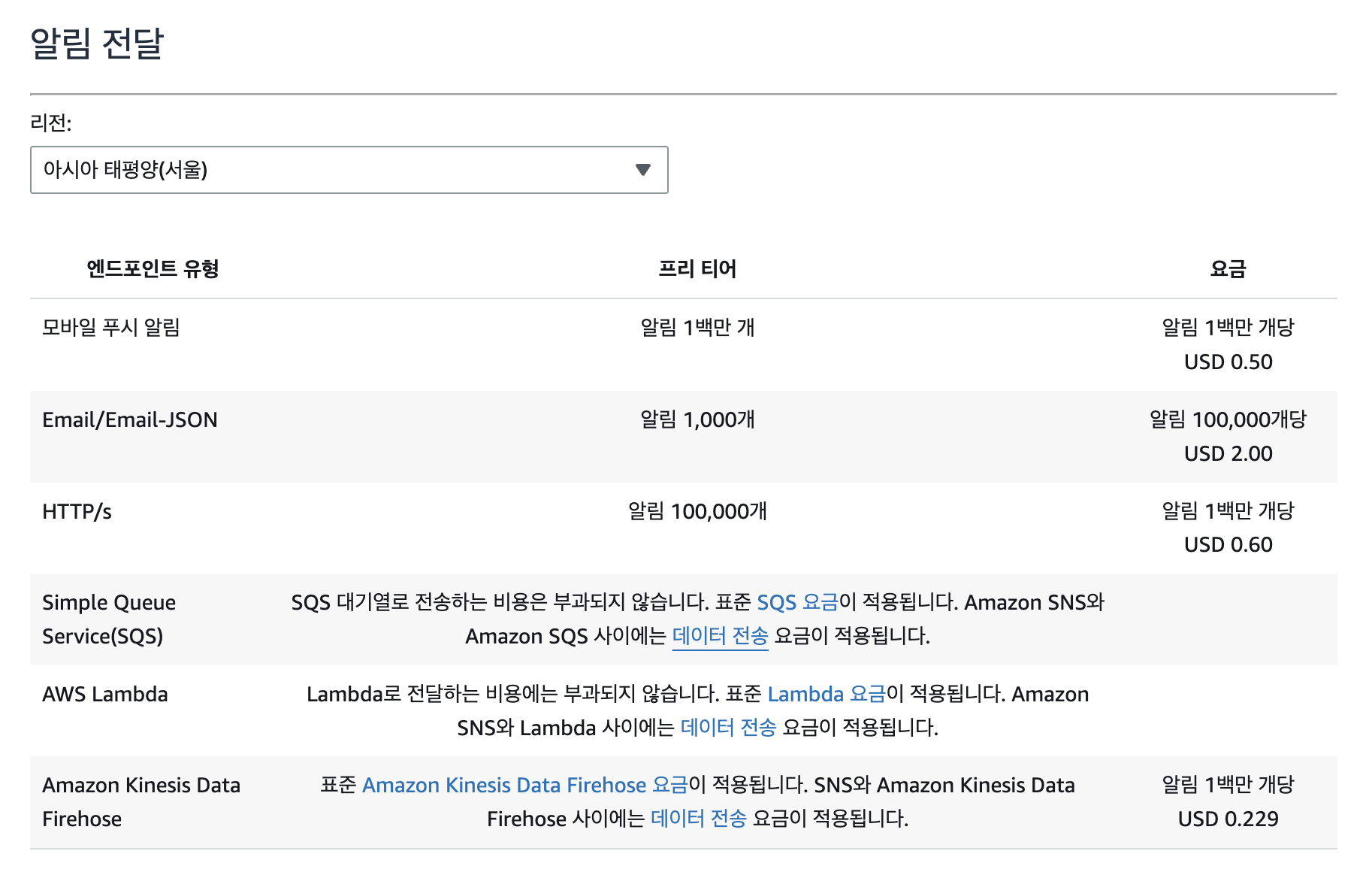Click 데이터 전송 link in the SQS row

click(x=720, y=636)
